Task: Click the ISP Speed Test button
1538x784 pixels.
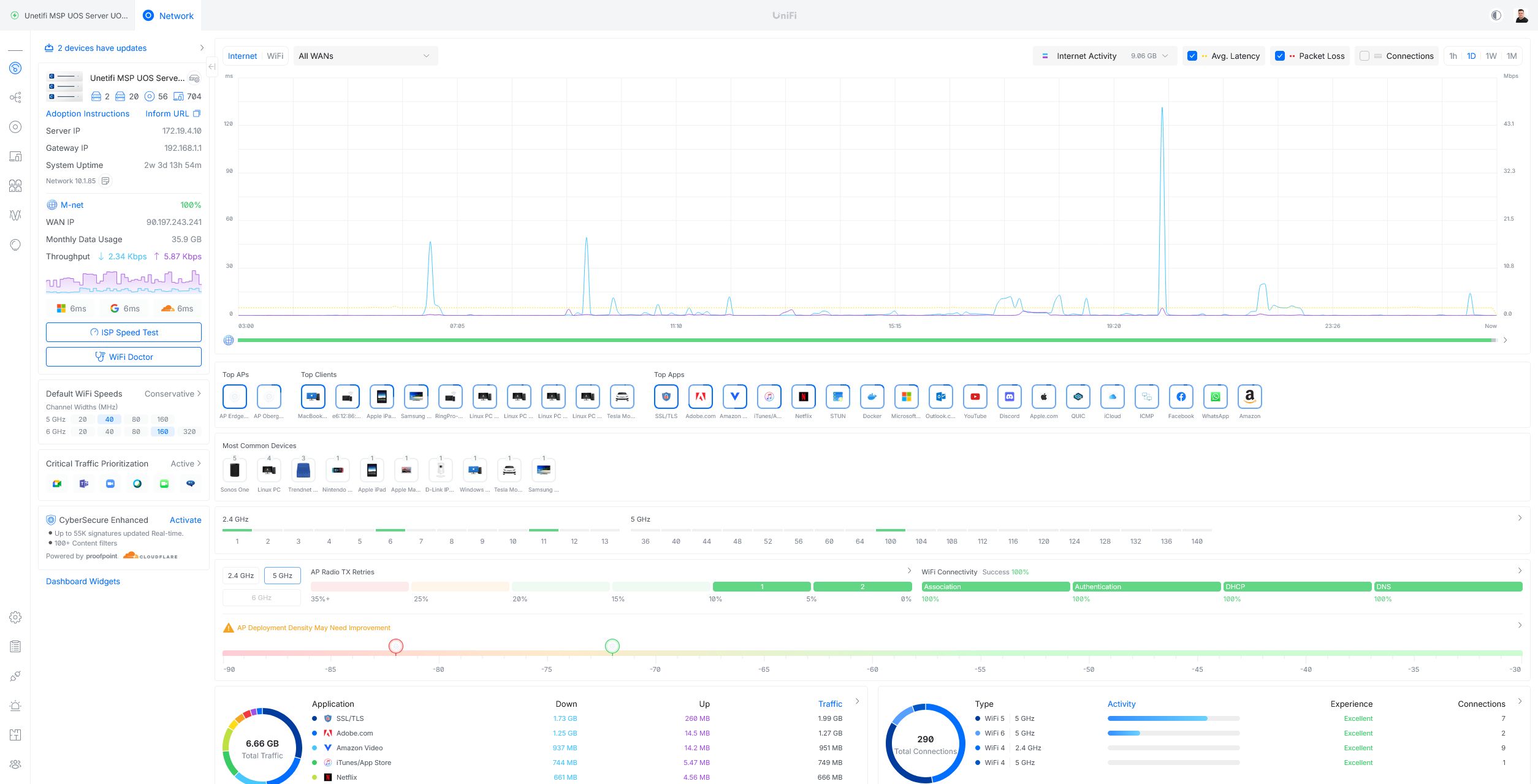Action: 124,332
